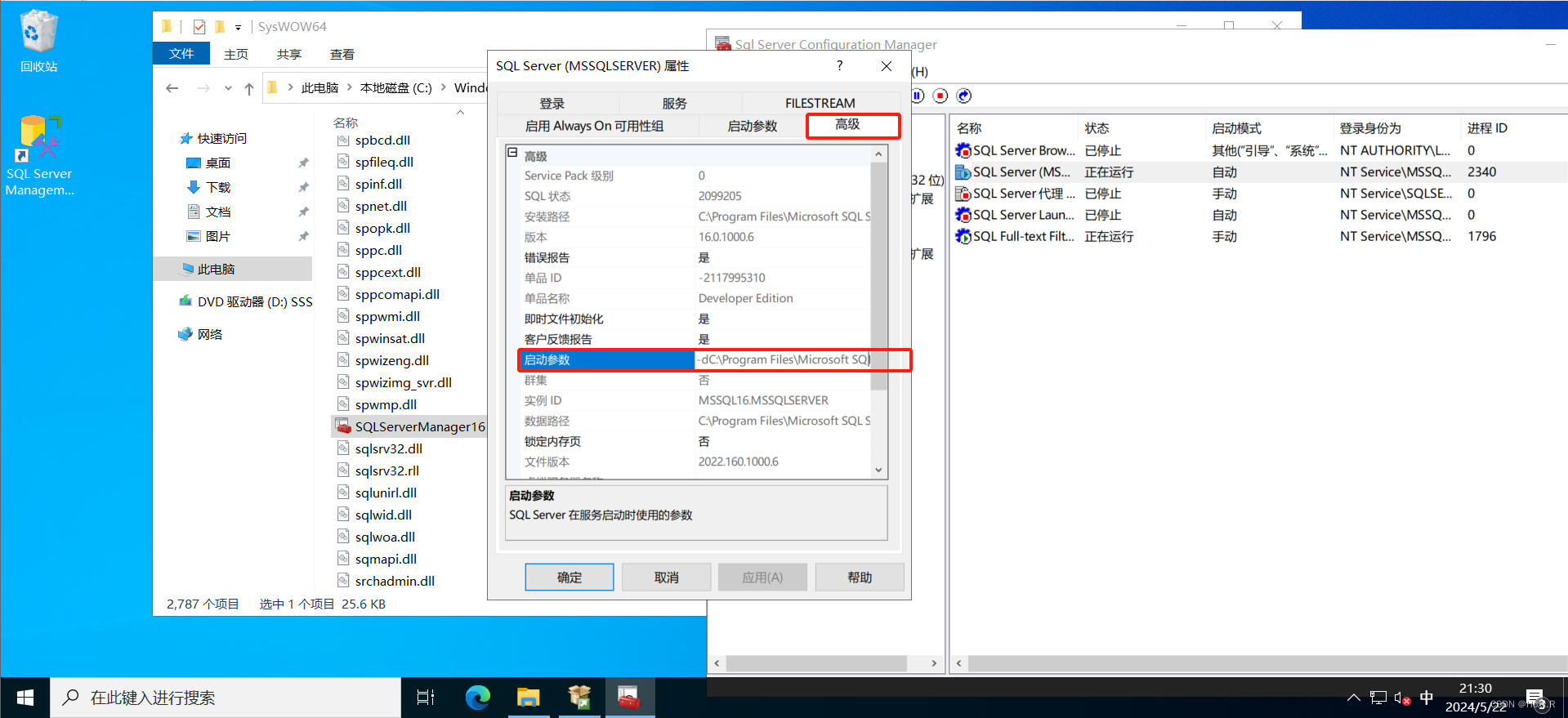Click SQLServerManager16 file icon in Explorer

point(343,426)
